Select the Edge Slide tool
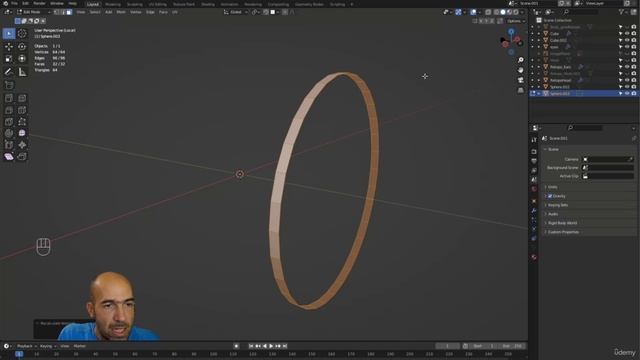The width and height of the screenshot is (640, 360). [x=9, y=145]
